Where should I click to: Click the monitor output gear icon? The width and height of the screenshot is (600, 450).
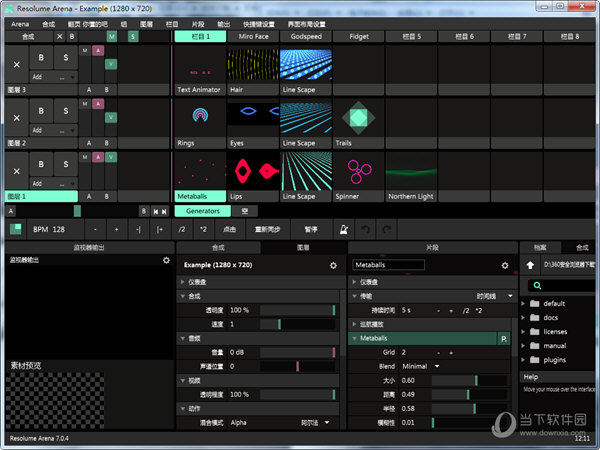point(167,260)
